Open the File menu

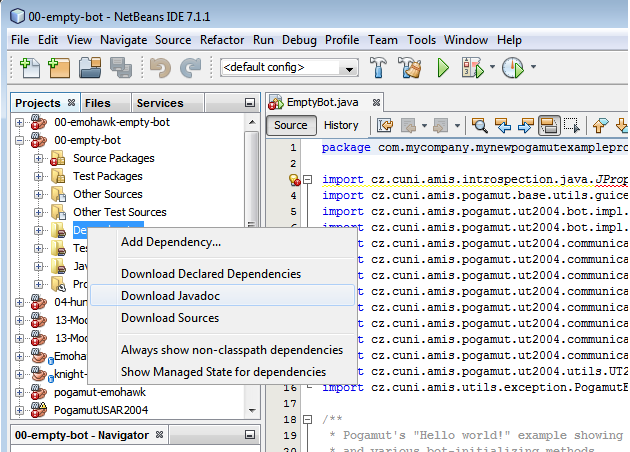coord(20,40)
